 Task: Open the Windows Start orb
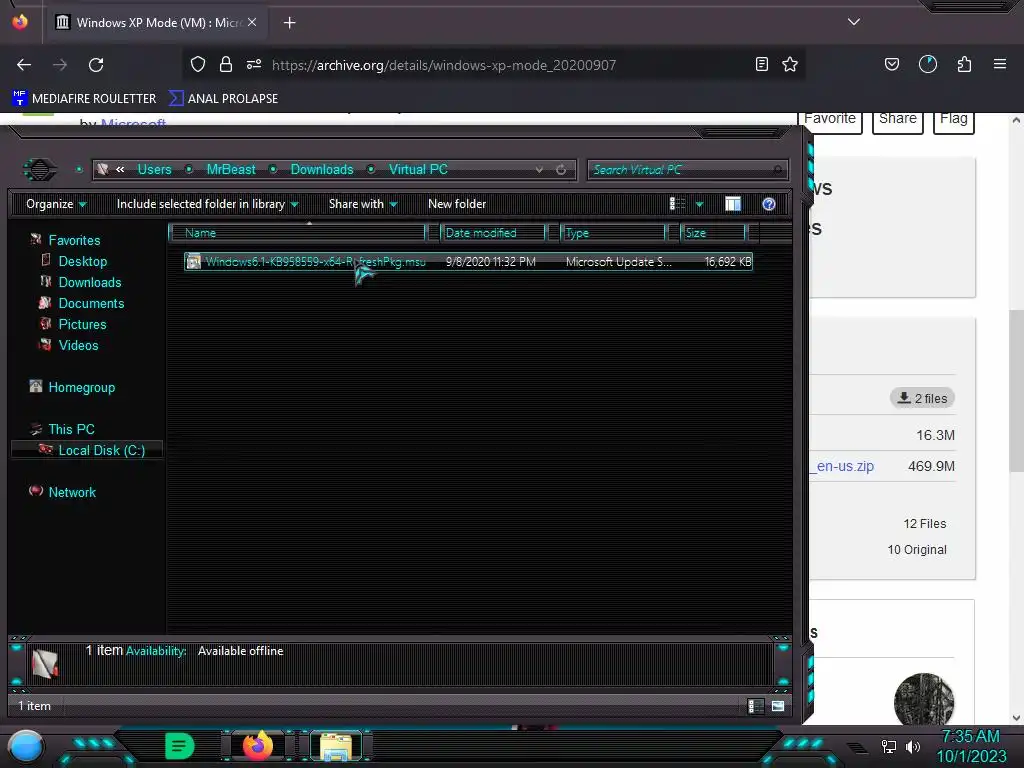tap(26, 746)
